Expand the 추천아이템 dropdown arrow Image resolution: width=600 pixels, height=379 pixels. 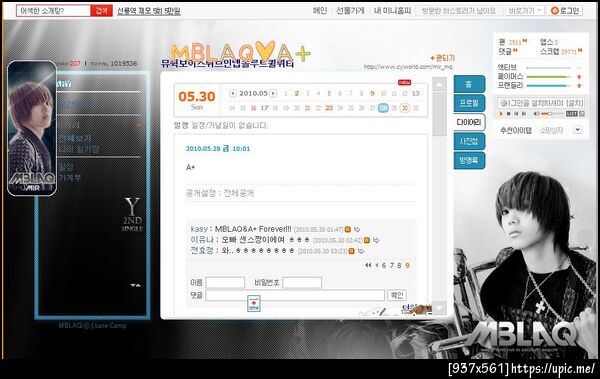pyautogui.click(x=577, y=130)
